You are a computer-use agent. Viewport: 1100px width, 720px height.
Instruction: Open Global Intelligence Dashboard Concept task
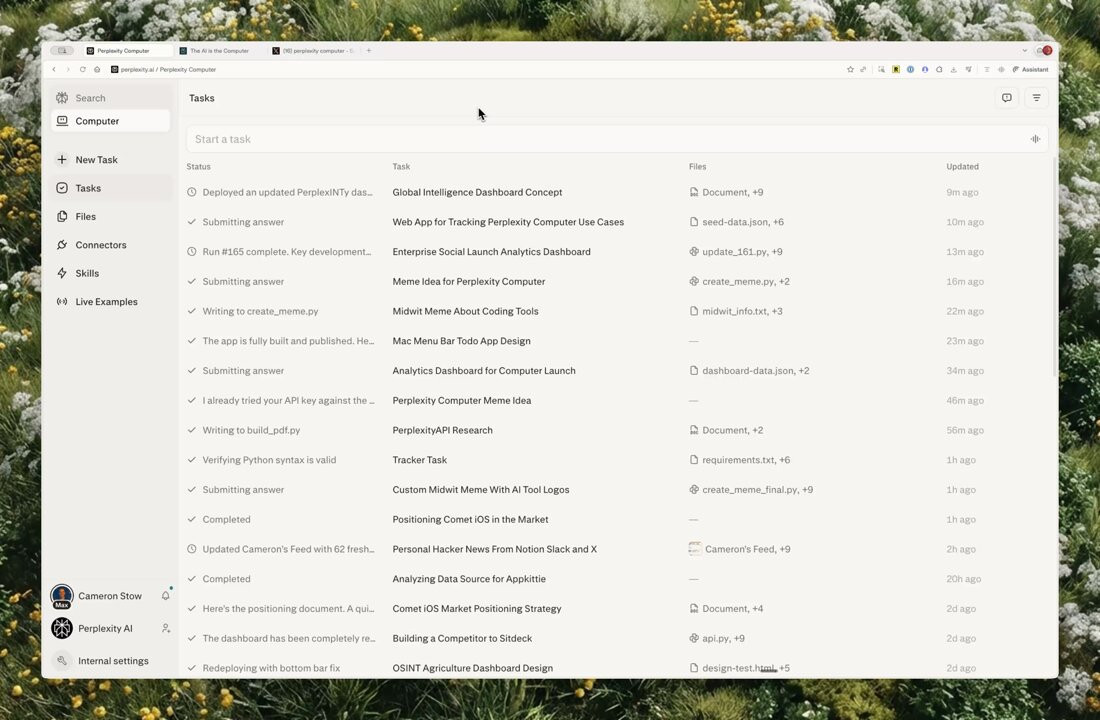(477, 192)
